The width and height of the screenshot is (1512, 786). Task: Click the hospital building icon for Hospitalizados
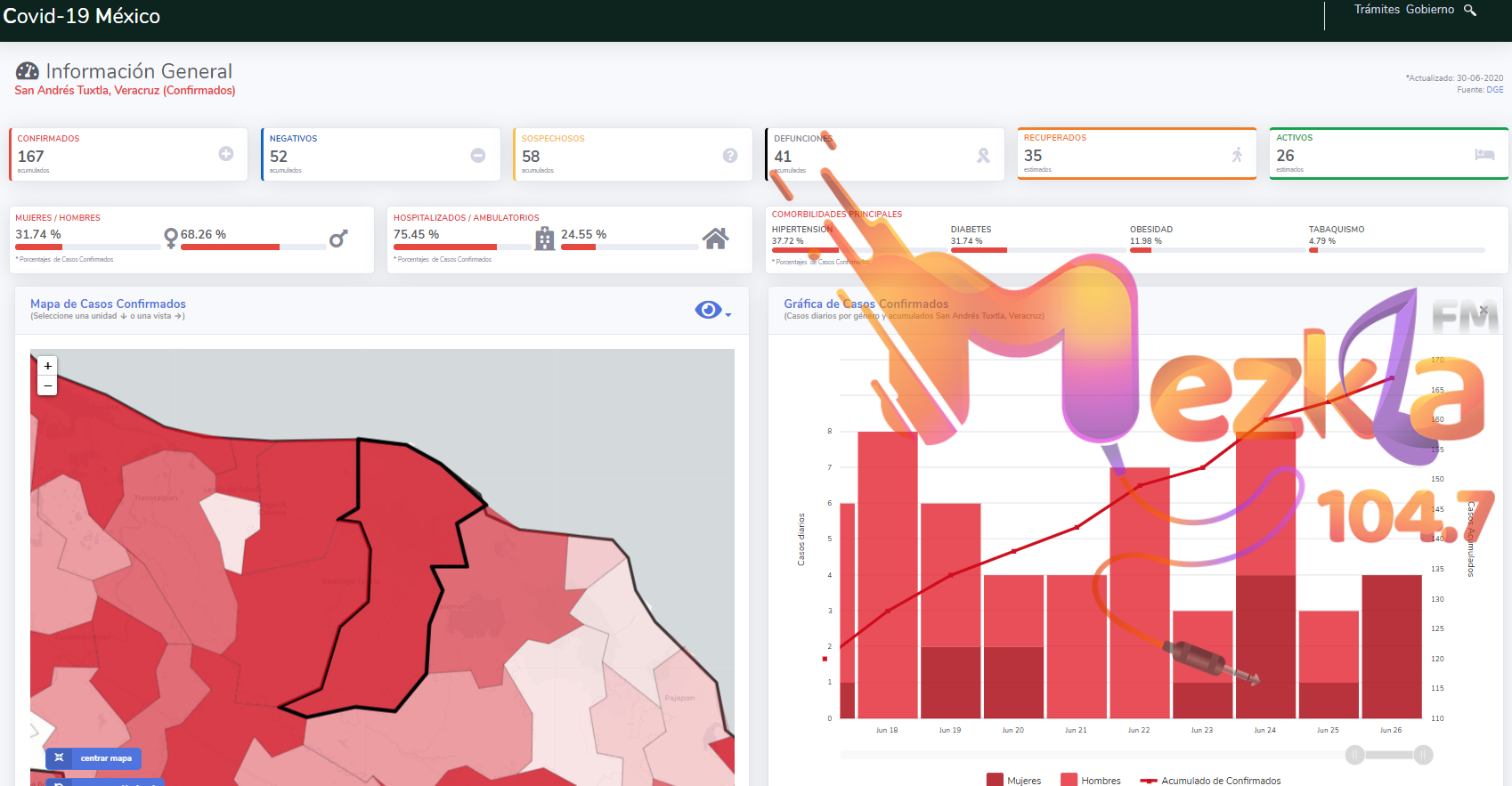(544, 238)
